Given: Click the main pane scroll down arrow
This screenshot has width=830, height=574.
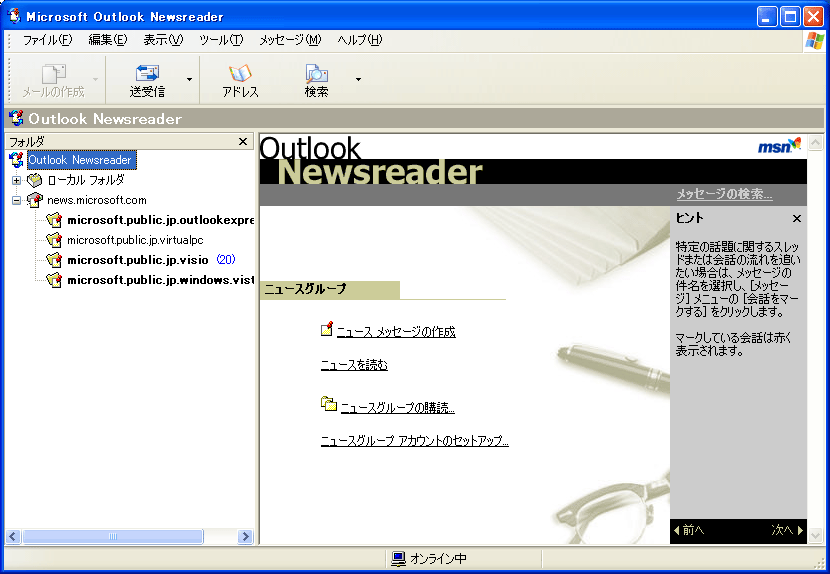Looking at the screenshot, I should 816,536.
